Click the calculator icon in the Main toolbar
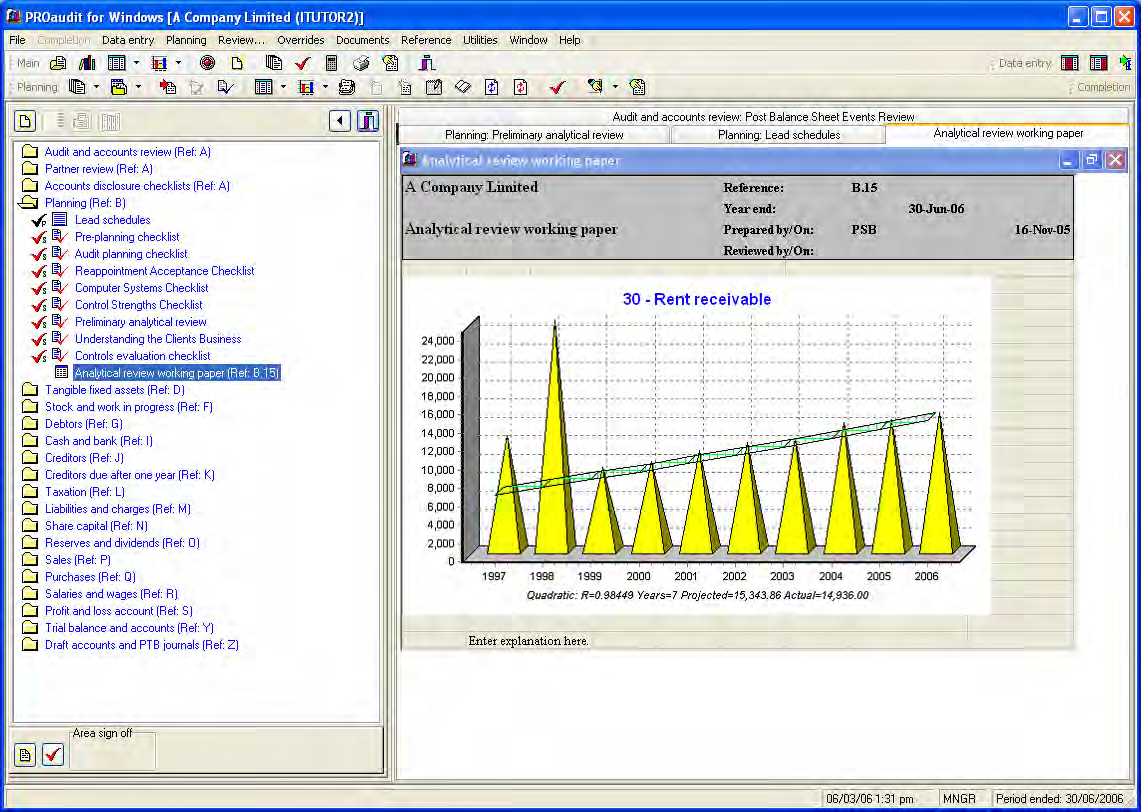The image size is (1141, 812). [331, 63]
